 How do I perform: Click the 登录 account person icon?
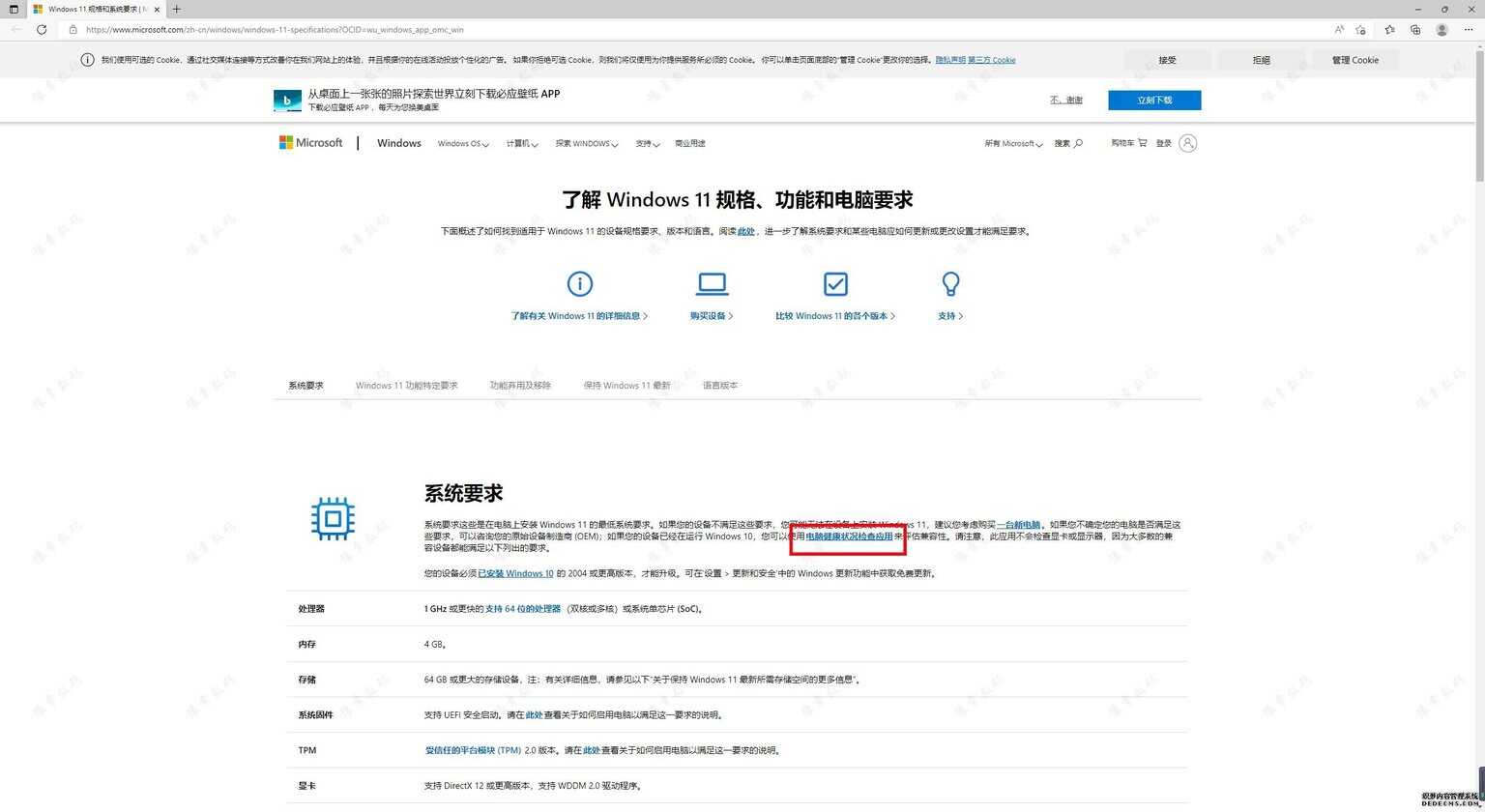[1188, 143]
